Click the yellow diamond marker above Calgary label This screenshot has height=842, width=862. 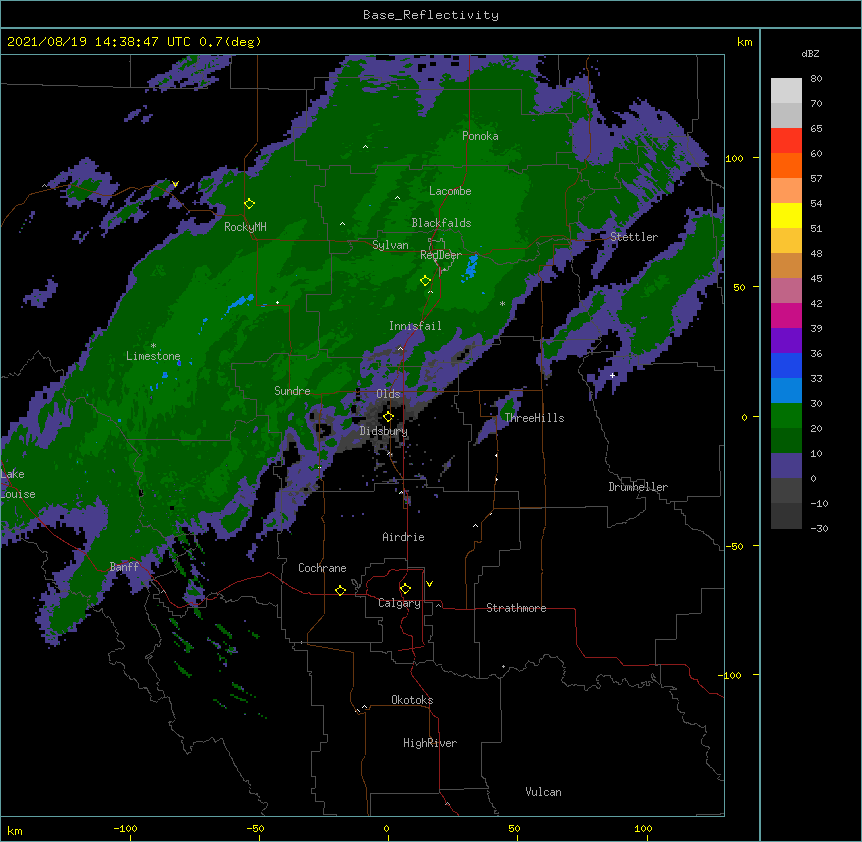click(405, 589)
